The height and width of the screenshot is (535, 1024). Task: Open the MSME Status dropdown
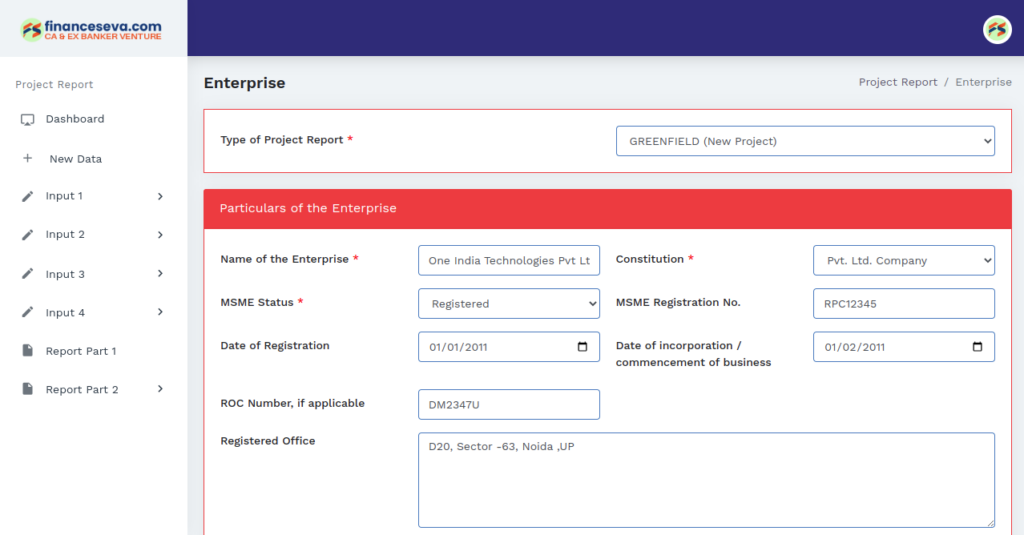(509, 304)
